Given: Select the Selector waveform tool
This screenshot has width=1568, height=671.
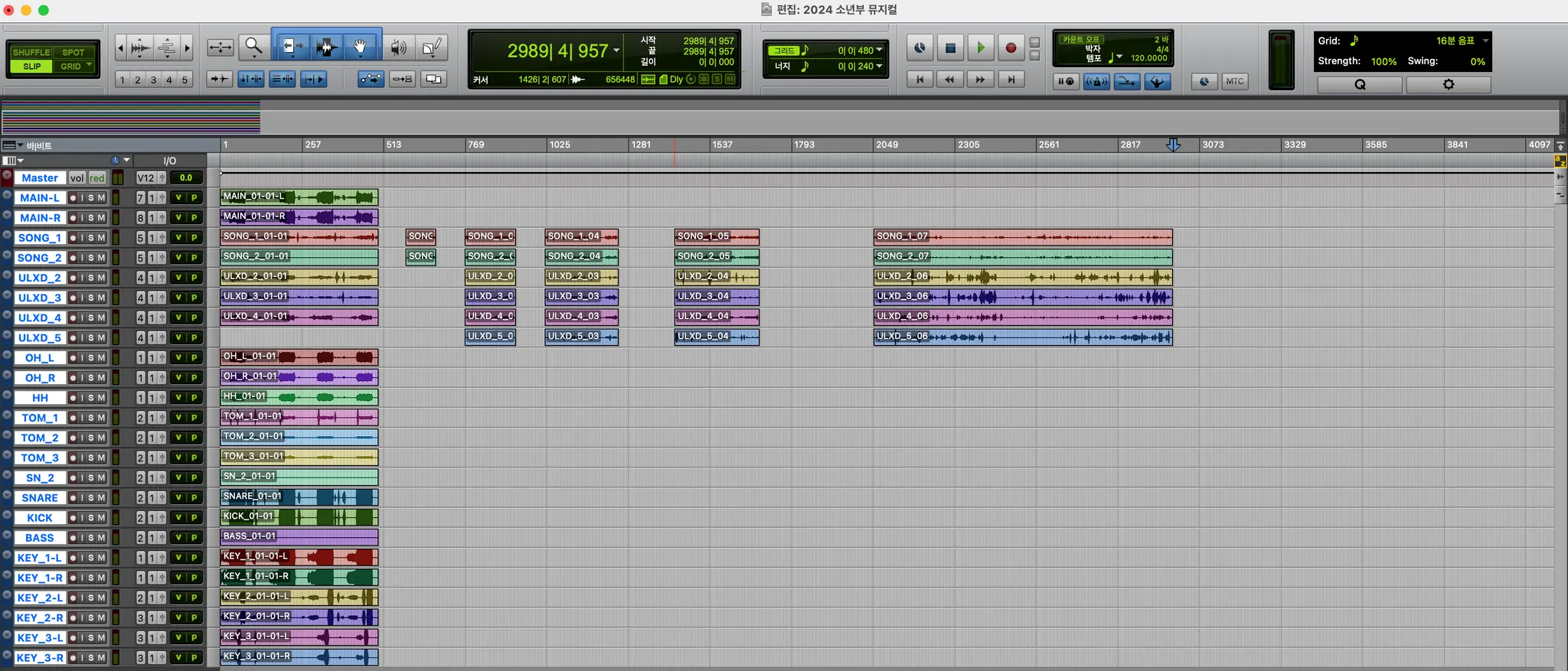Looking at the screenshot, I should [326, 47].
